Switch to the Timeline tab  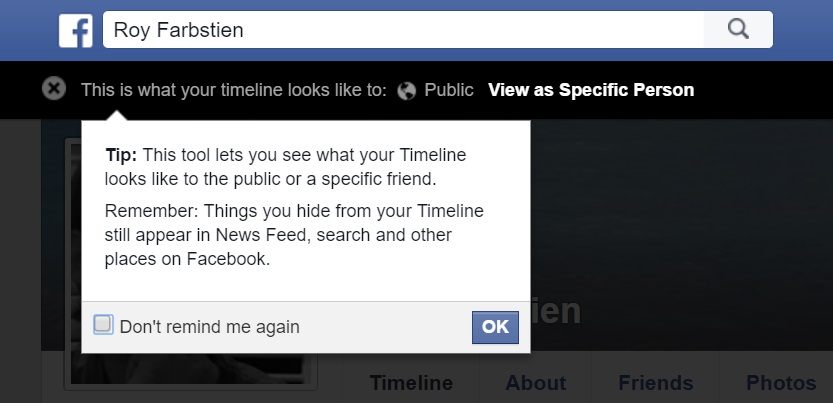click(x=411, y=383)
